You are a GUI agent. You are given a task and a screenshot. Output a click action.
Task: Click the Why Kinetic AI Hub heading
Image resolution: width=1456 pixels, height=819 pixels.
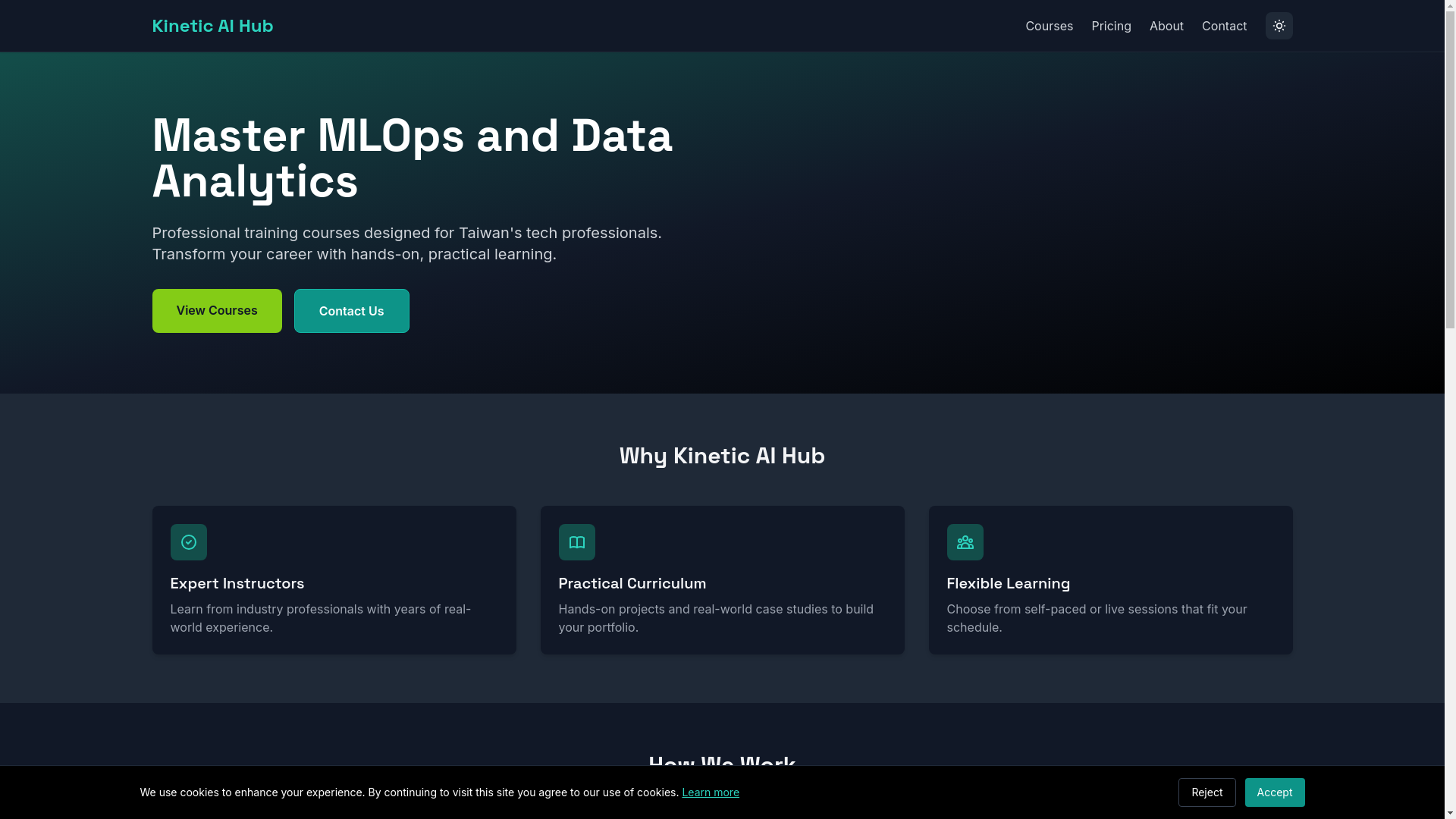click(722, 456)
